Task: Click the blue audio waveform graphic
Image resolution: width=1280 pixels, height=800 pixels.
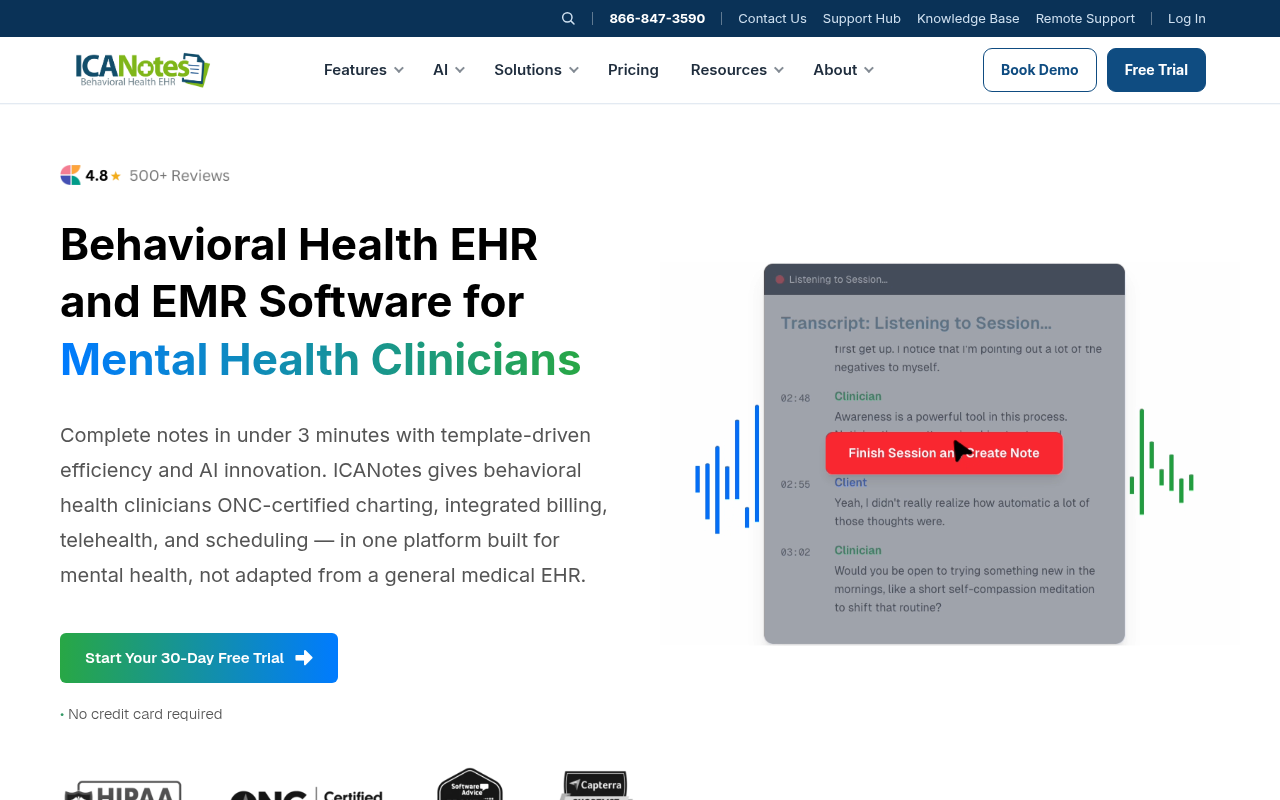Action: 727,469
